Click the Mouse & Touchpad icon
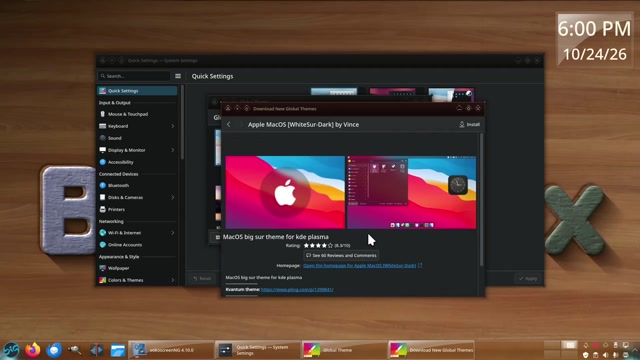This screenshot has width=640, height=360. (x=102, y=114)
